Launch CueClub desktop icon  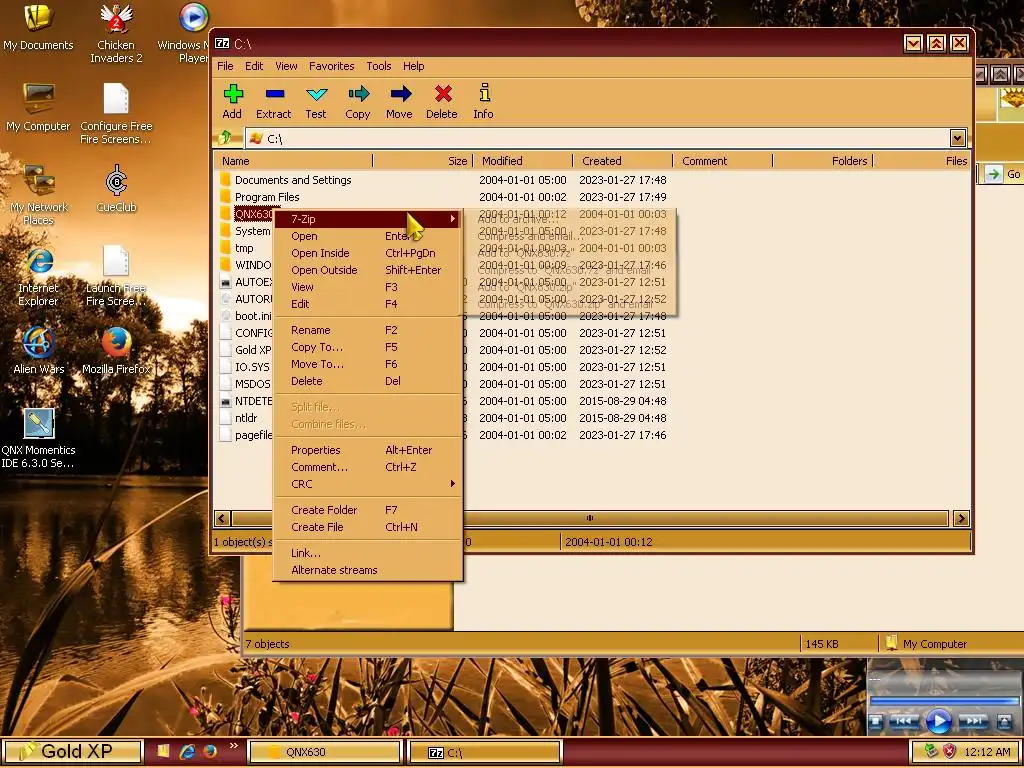[116, 188]
